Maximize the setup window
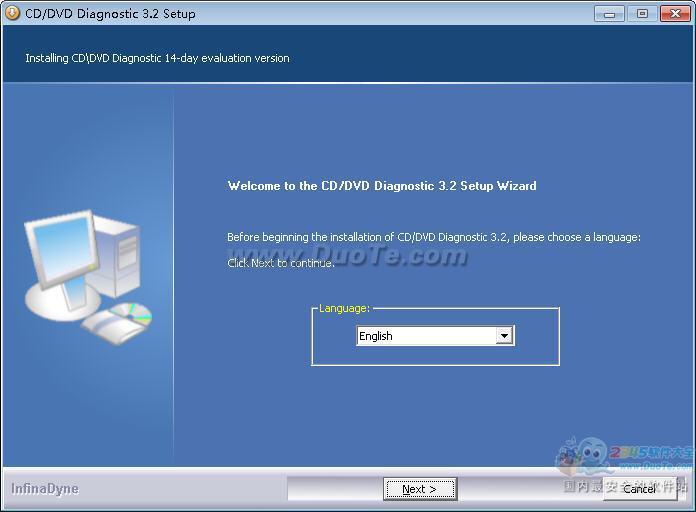 (x=642, y=13)
